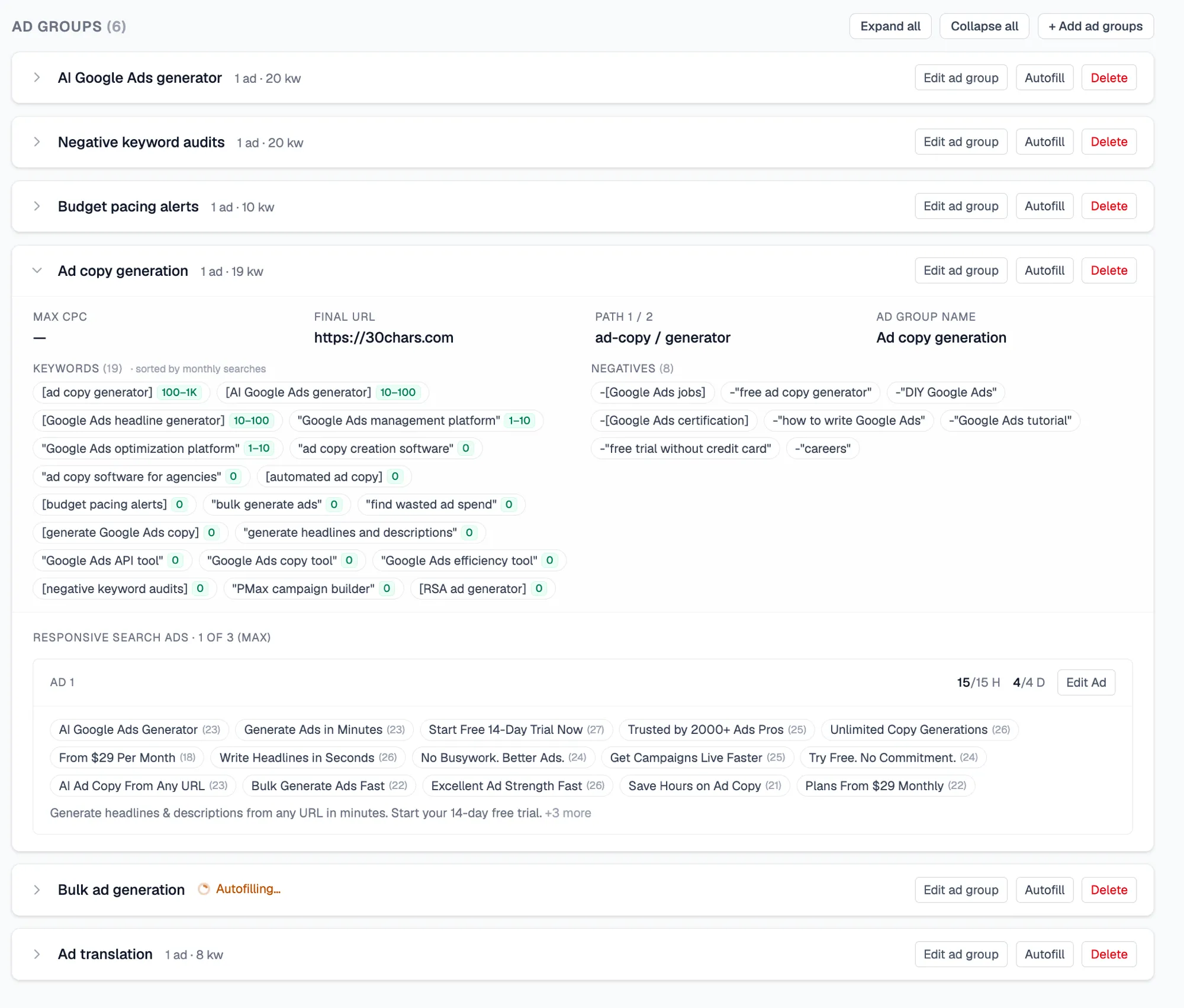Edit the Budget pacing alerts ad group
Screen dimensions: 1184x1008
pos(961,206)
